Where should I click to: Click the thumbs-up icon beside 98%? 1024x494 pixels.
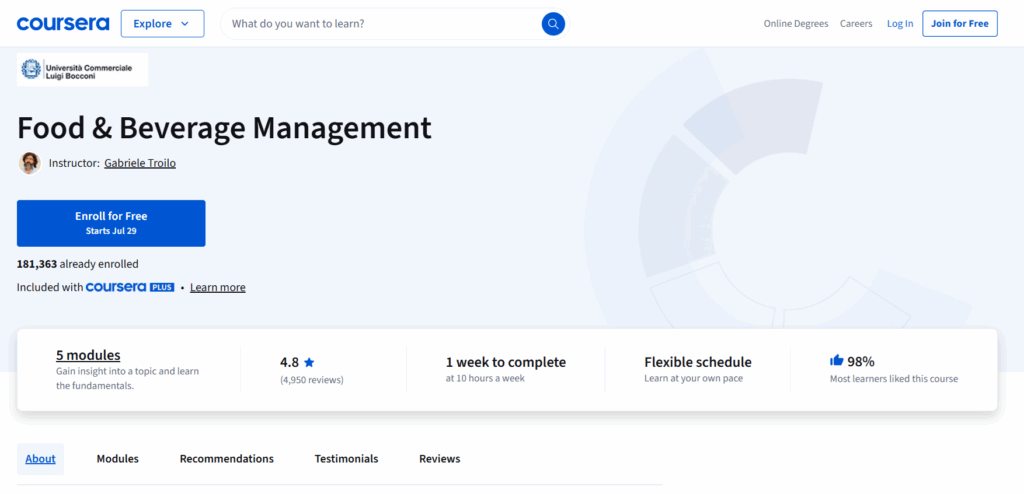[x=837, y=361]
